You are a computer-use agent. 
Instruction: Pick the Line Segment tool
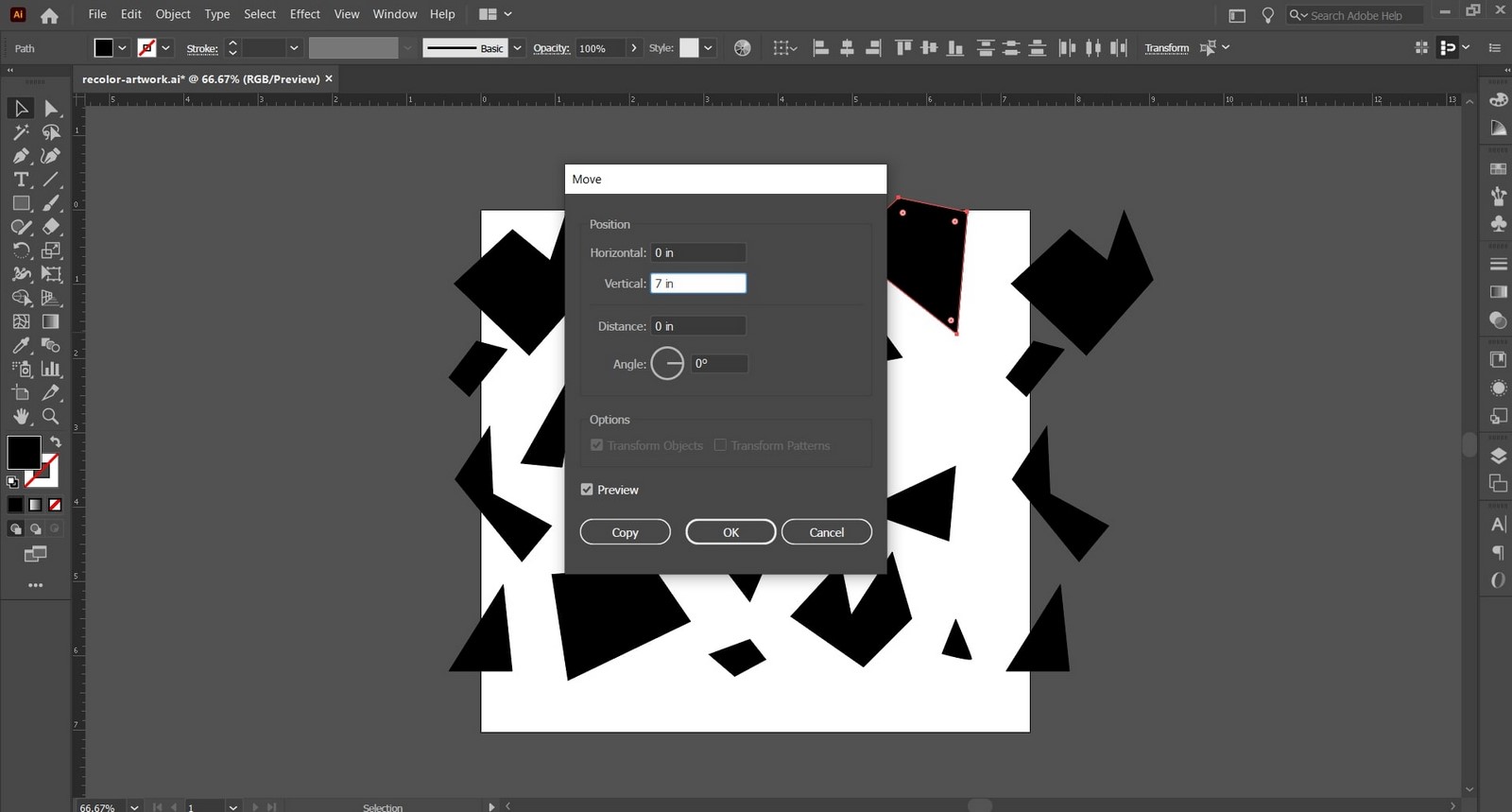click(x=51, y=180)
